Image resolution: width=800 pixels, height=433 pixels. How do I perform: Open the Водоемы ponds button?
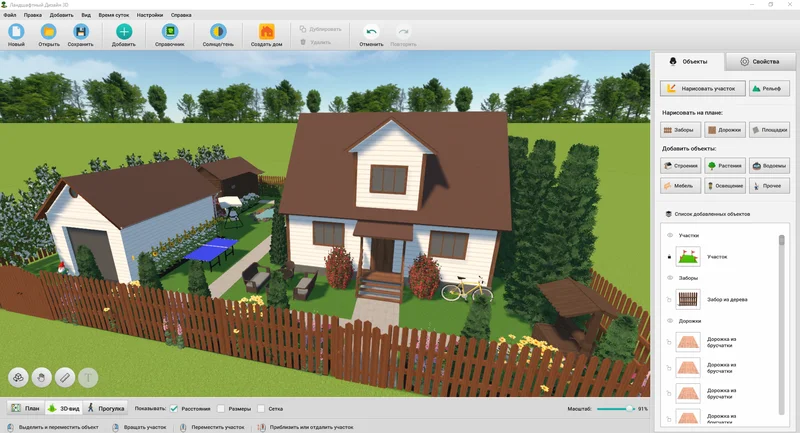pos(769,166)
